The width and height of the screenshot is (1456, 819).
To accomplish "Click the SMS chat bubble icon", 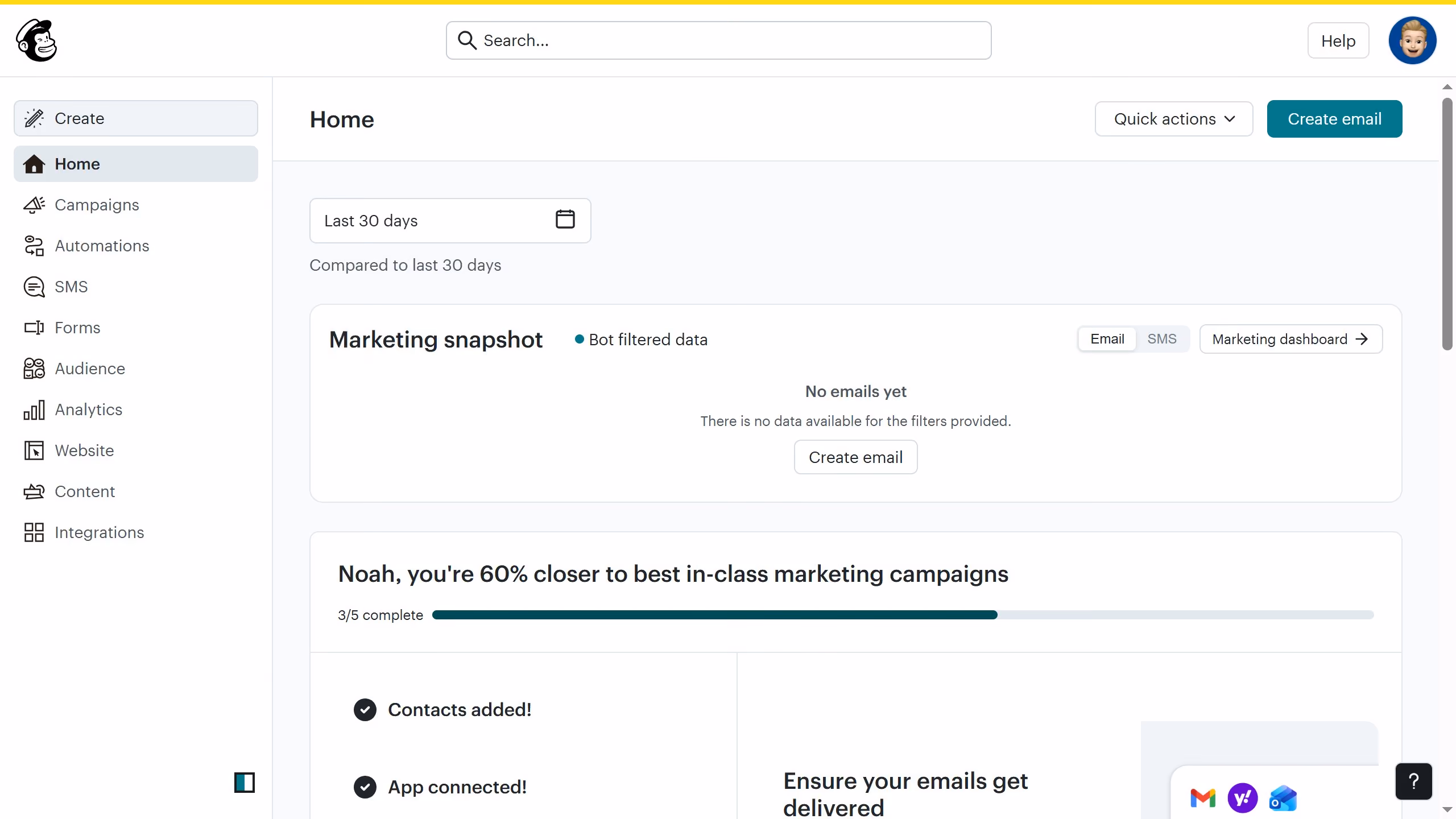I will click(34, 287).
